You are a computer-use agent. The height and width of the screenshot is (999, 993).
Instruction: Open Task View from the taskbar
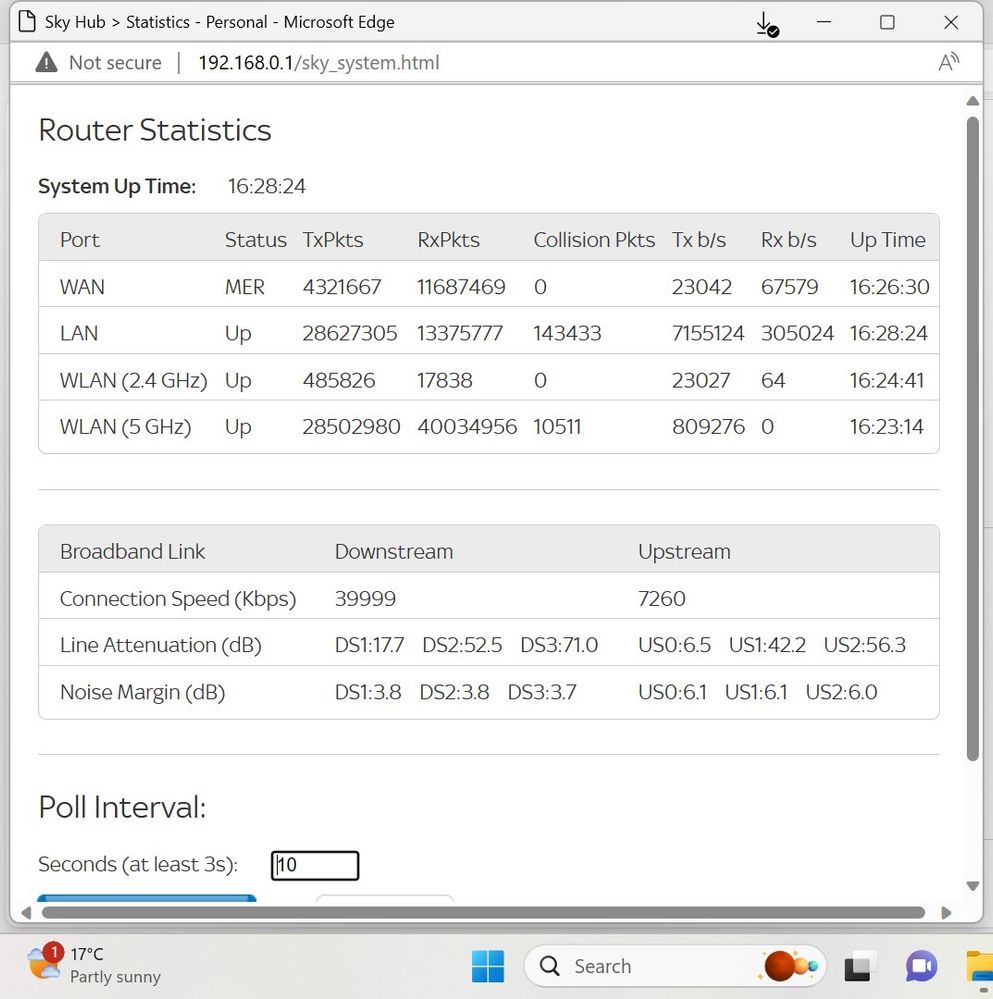(x=857, y=966)
